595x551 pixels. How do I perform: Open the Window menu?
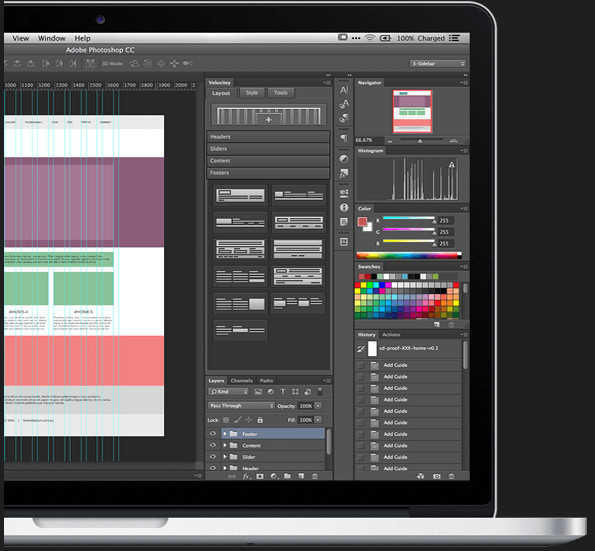coord(52,38)
